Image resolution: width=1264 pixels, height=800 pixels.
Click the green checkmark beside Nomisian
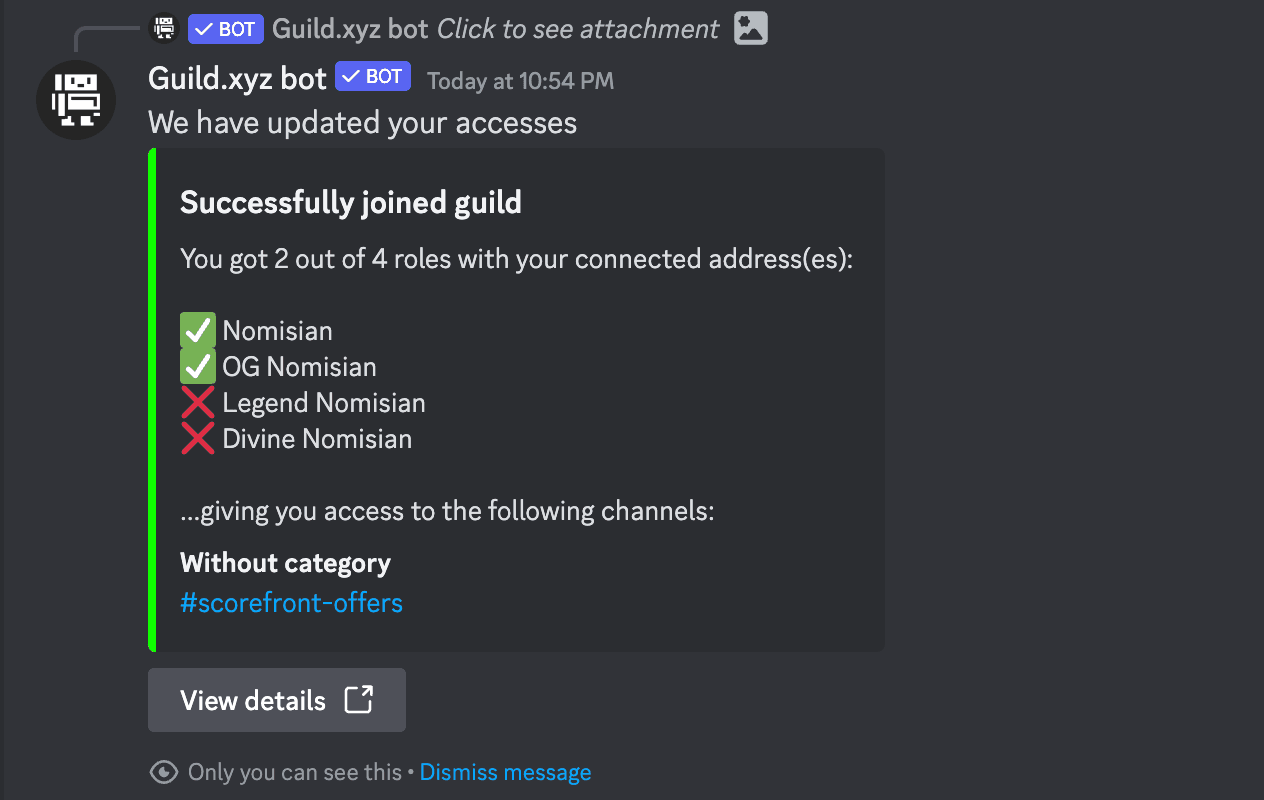point(197,329)
